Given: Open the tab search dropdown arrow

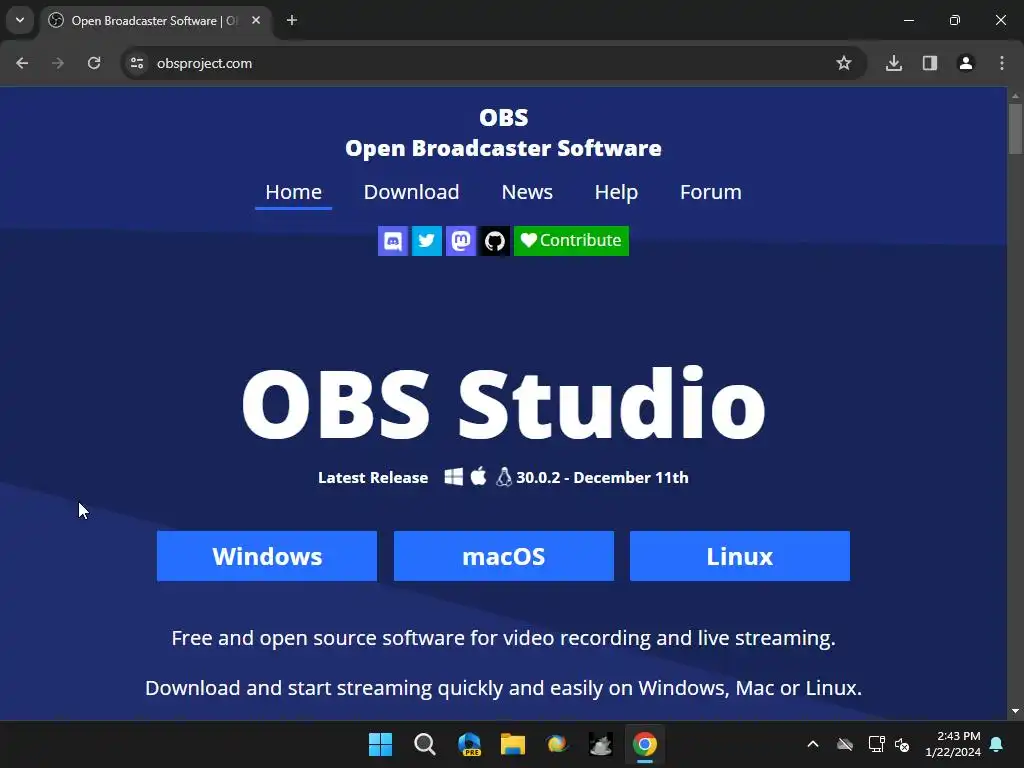Looking at the screenshot, I should tap(20, 20).
